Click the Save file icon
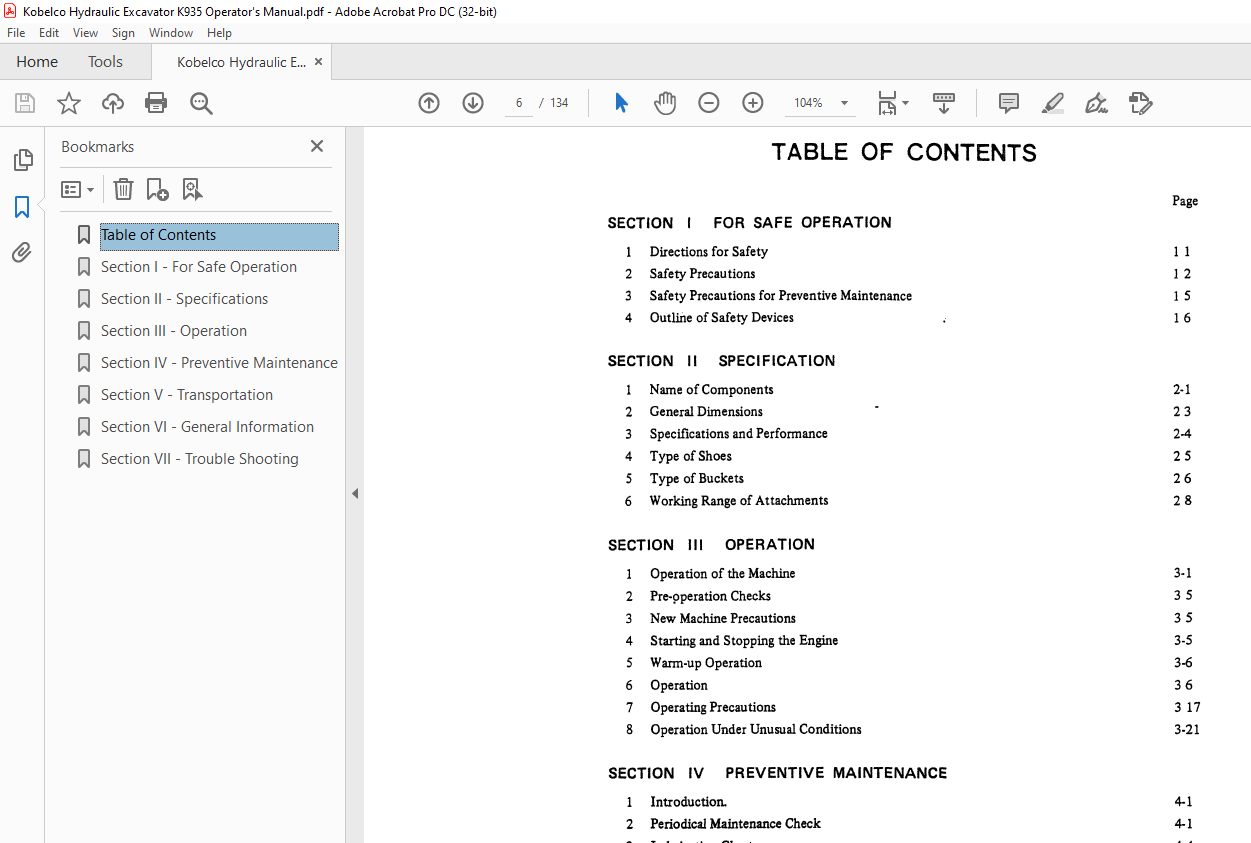 click(x=25, y=103)
